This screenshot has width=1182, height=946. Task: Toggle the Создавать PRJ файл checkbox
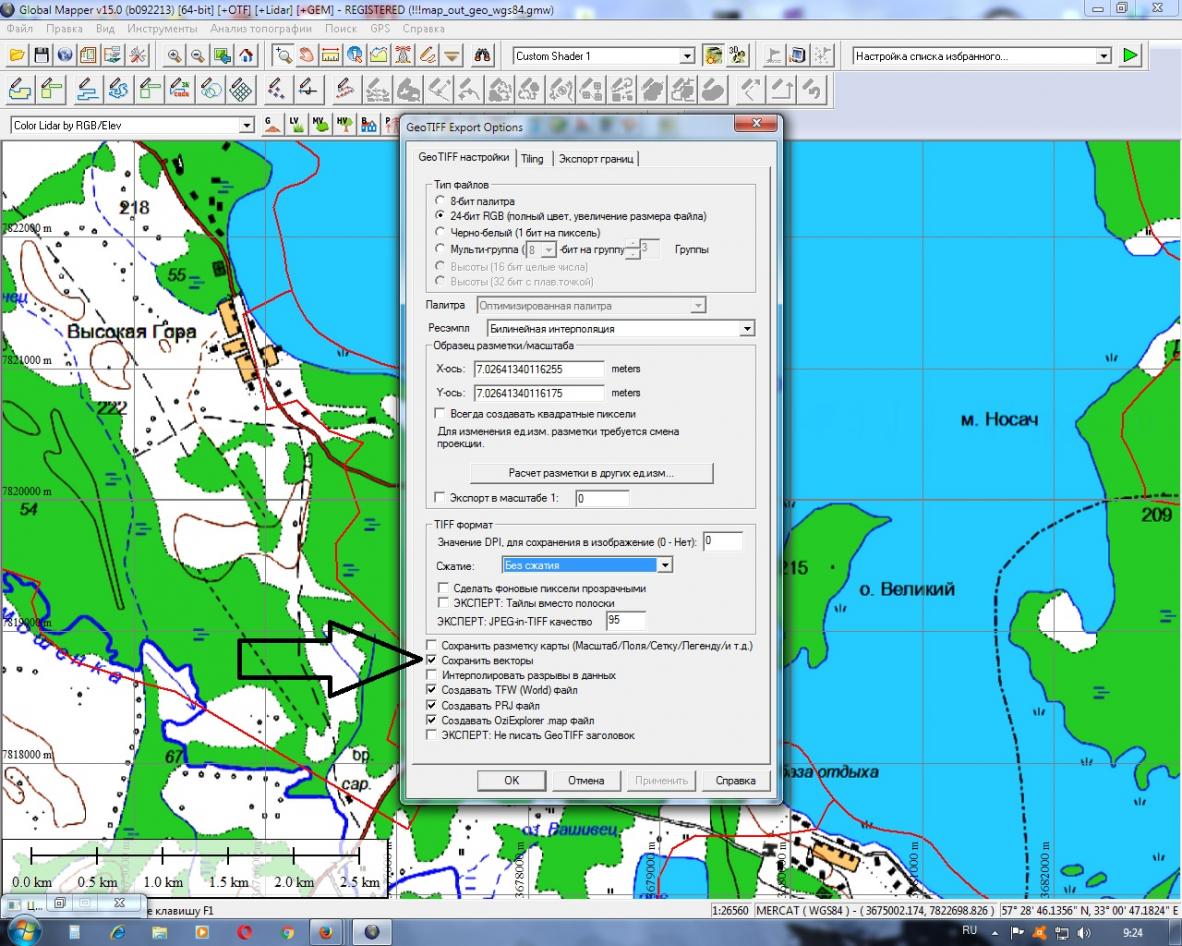[x=432, y=705]
